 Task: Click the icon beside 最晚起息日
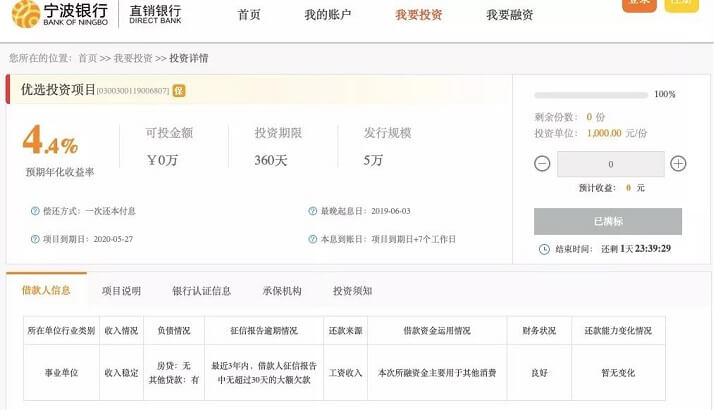click(x=312, y=211)
